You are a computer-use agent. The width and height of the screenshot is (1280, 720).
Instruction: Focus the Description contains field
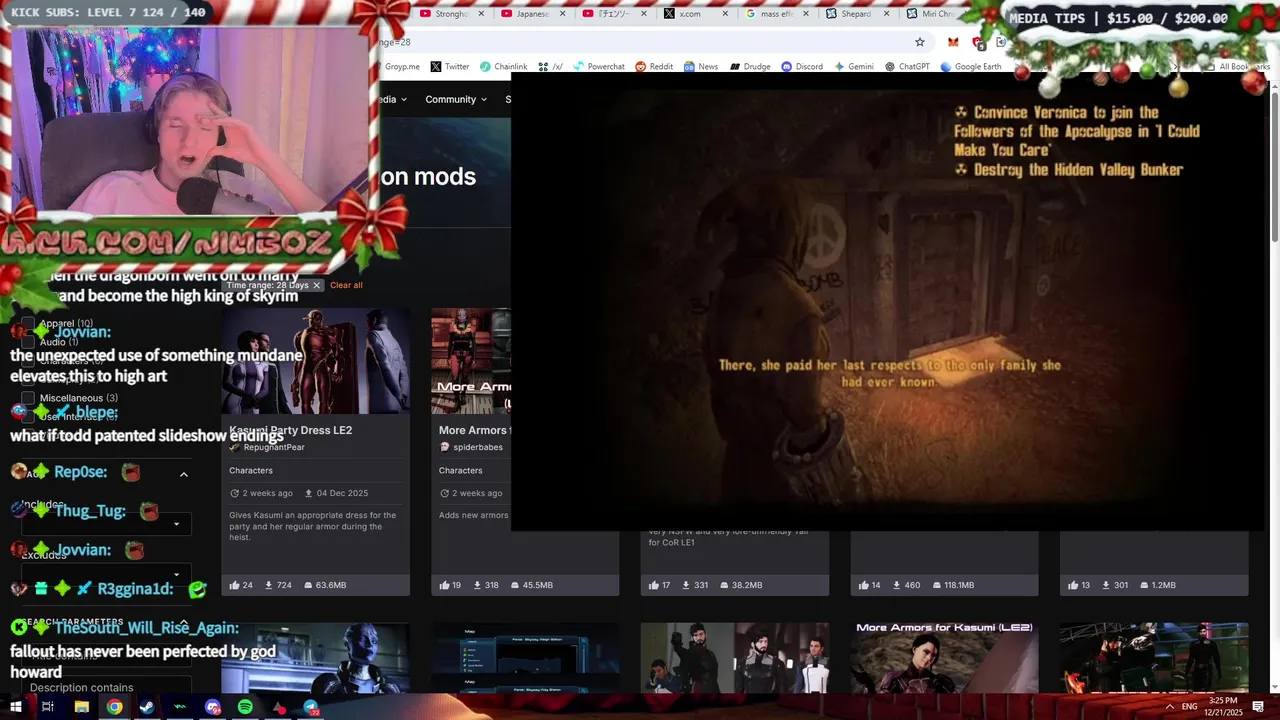click(105, 688)
